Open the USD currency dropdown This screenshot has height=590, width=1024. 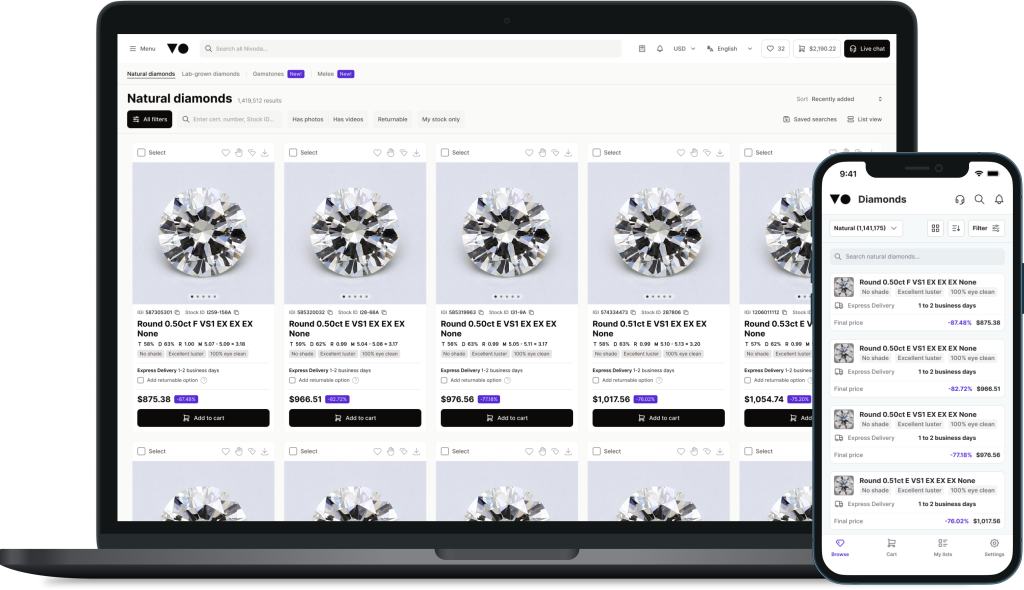[684, 48]
